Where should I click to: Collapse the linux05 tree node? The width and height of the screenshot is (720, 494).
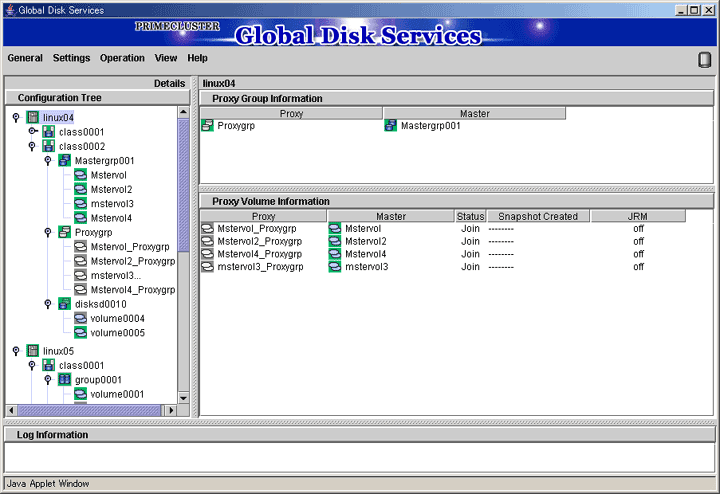pyautogui.click(x=16, y=351)
